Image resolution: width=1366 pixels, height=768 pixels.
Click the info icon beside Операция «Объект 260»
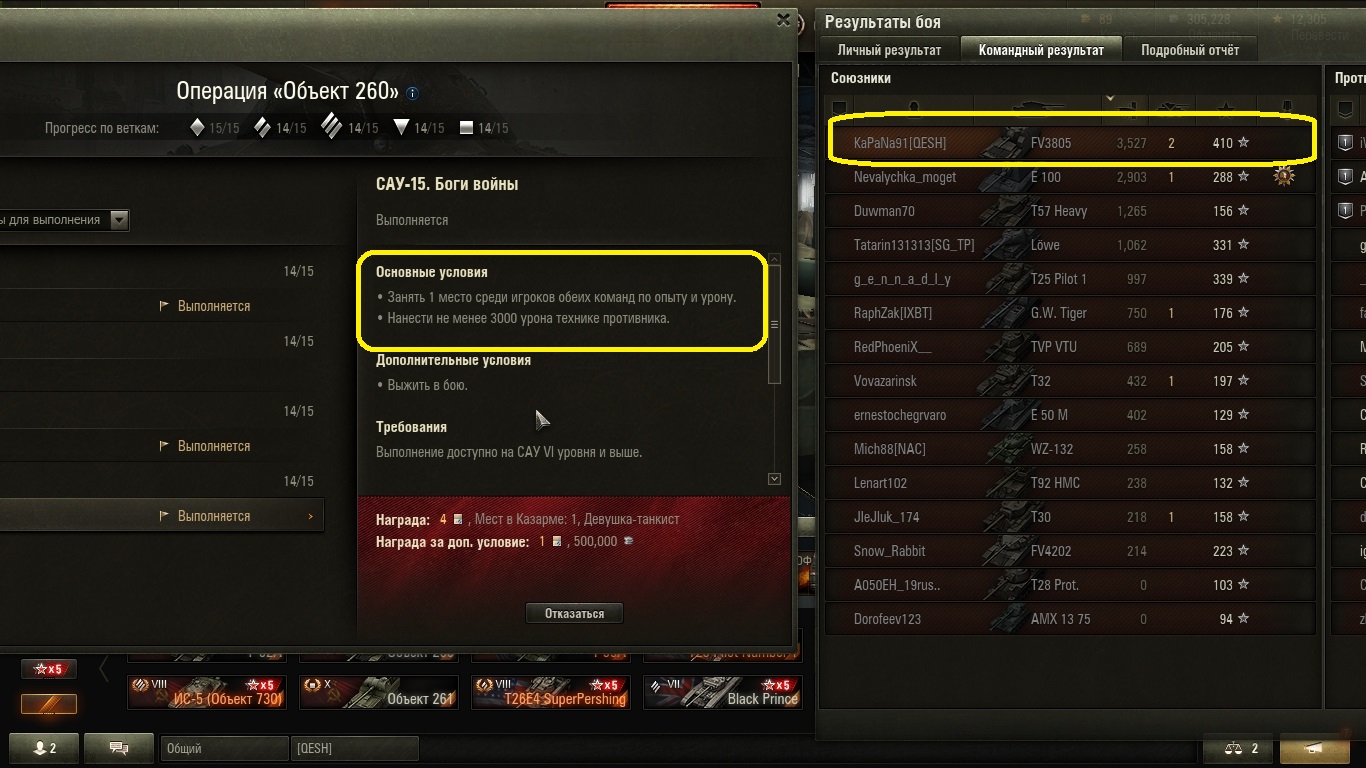(413, 93)
